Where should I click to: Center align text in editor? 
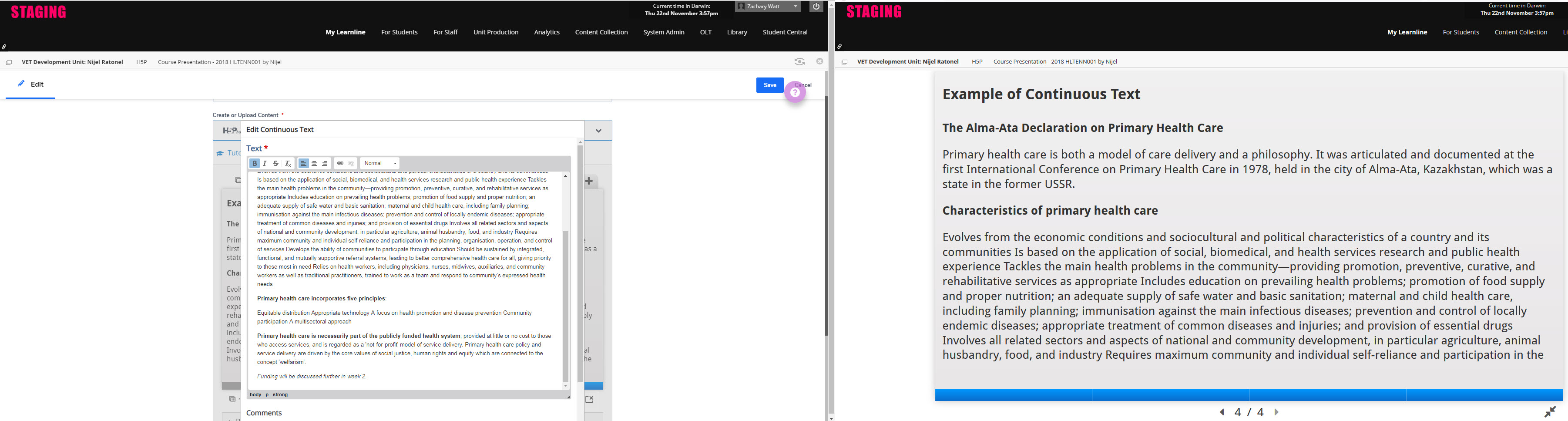click(314, 163)
